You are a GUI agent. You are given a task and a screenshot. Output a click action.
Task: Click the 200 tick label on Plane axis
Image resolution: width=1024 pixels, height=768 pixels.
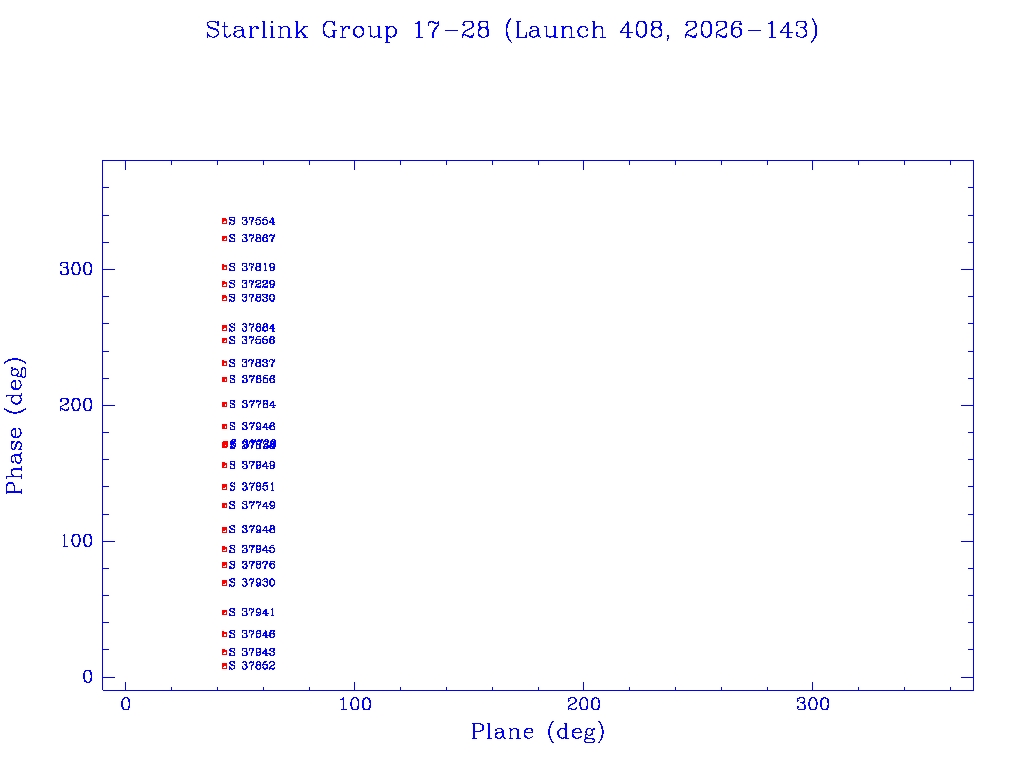coord(583,704)
